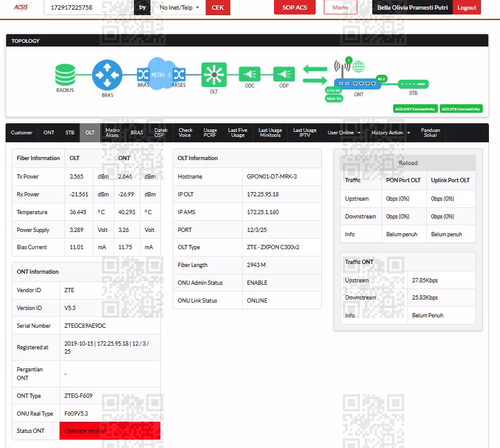500x448 pixels.
Task: Open the Usage PCRF tab
Action: (210, 133)
